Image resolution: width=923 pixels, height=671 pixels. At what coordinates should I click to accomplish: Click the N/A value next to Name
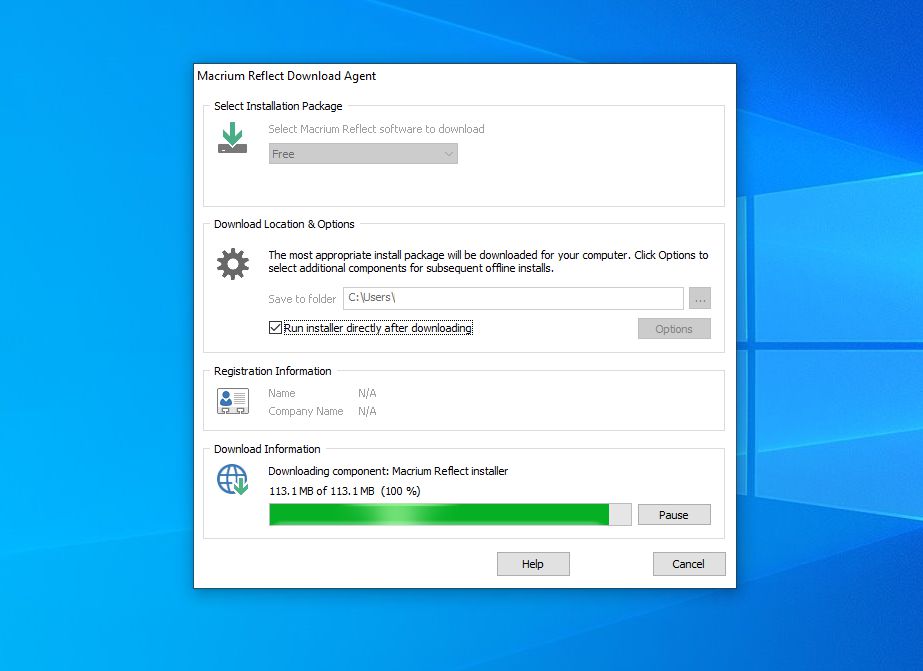[x=367, y=393]
